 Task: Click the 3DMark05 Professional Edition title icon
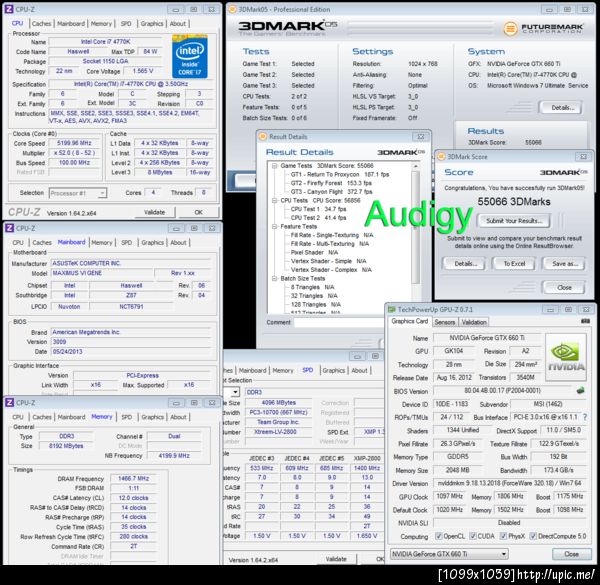pos(232,10)
